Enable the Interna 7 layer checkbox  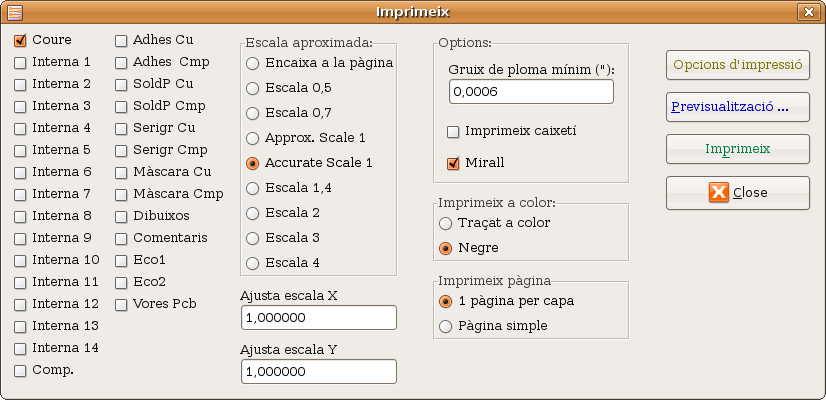coord(20,194)
